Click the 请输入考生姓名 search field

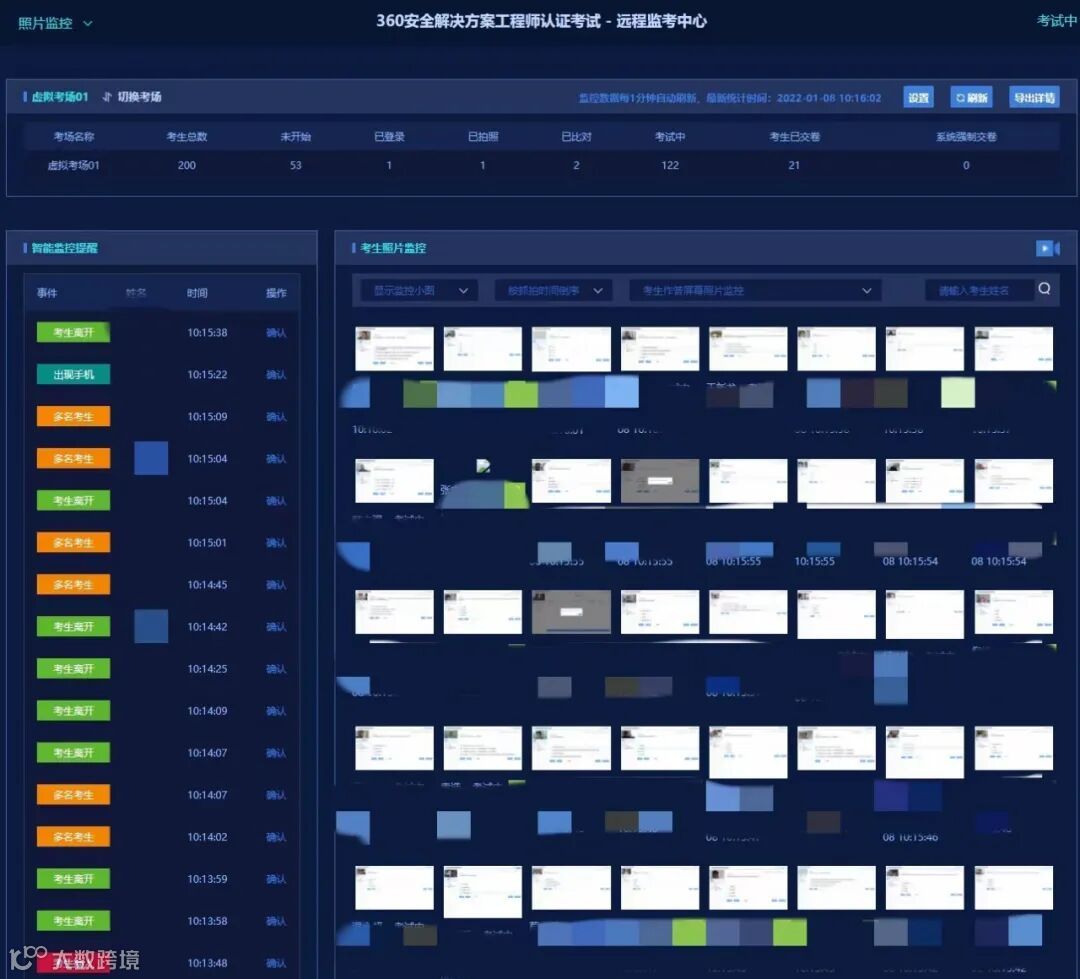tap(979, 290)
